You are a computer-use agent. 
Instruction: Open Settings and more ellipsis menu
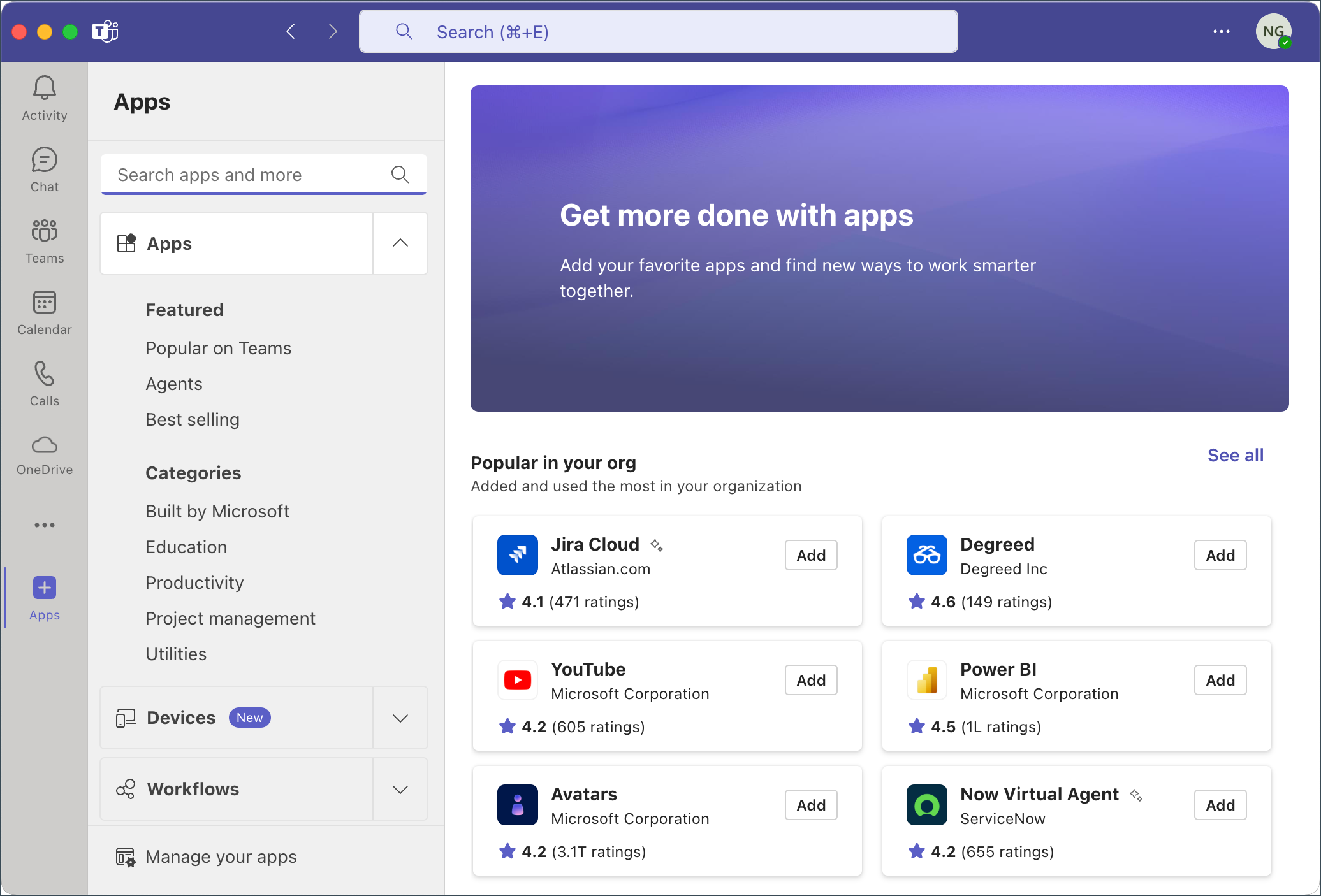pos(1221,31)
